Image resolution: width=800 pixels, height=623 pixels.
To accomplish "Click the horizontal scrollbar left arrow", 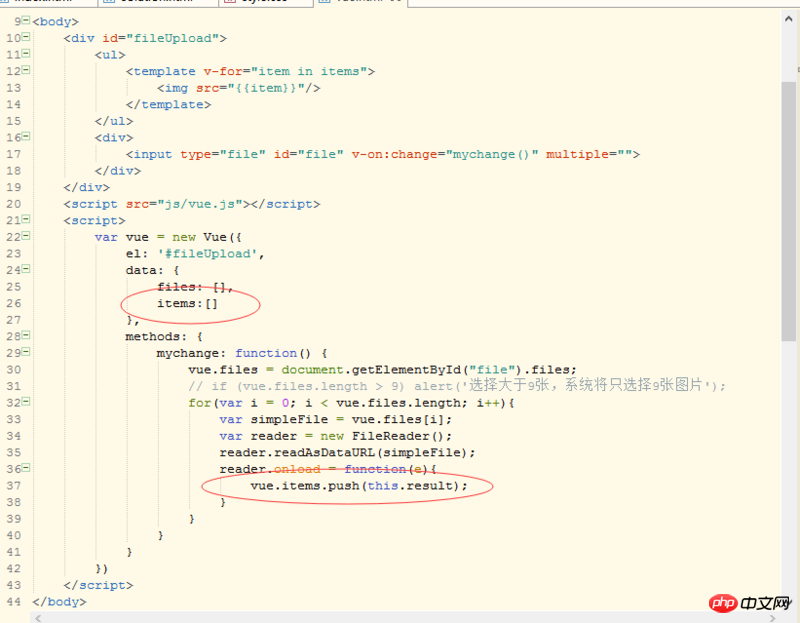I will coord(38,618).
